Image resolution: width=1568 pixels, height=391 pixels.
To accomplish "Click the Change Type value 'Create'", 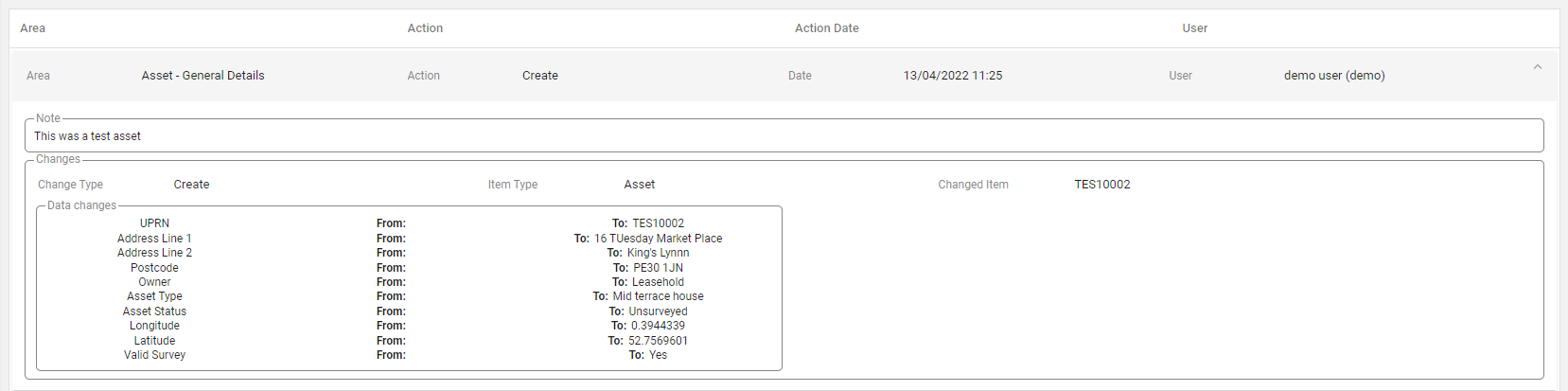I will tap(191, 185).
